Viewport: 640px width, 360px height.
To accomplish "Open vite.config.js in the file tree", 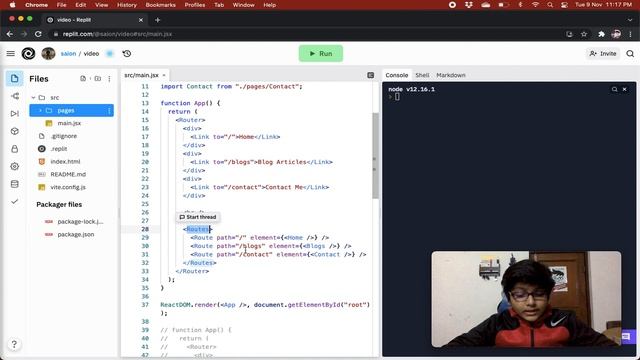I will [68, 187].
